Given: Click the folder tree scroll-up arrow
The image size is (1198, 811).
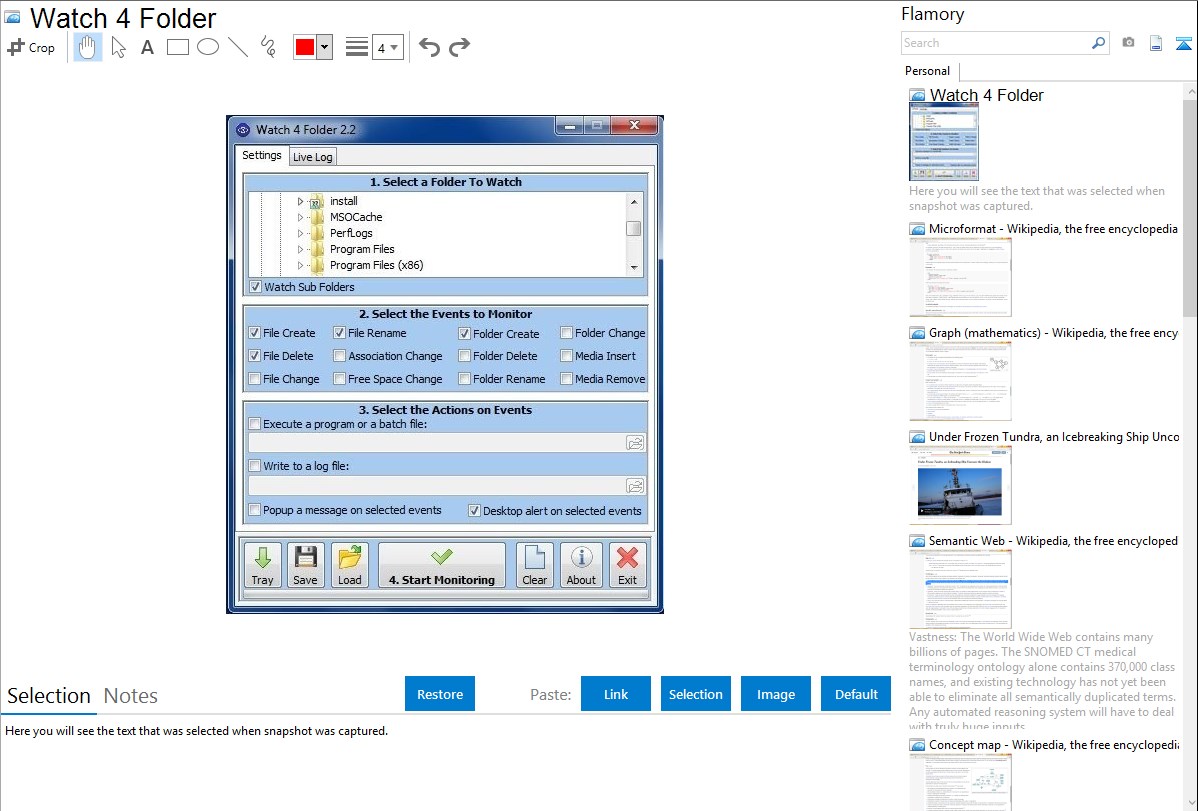Looking at the screenshot, I should click(633, 202).
